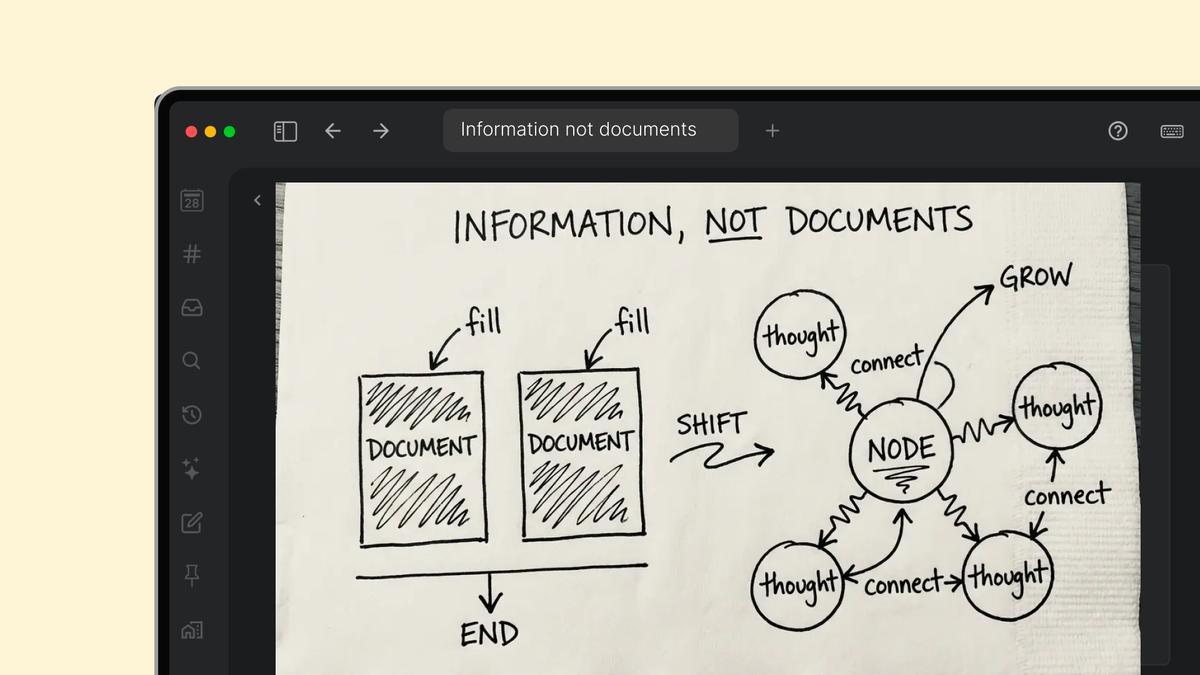This screenshot has width=1200, height=675.
Task: Select the 'Information not documents' tab
Action: (x=590, y=129)
